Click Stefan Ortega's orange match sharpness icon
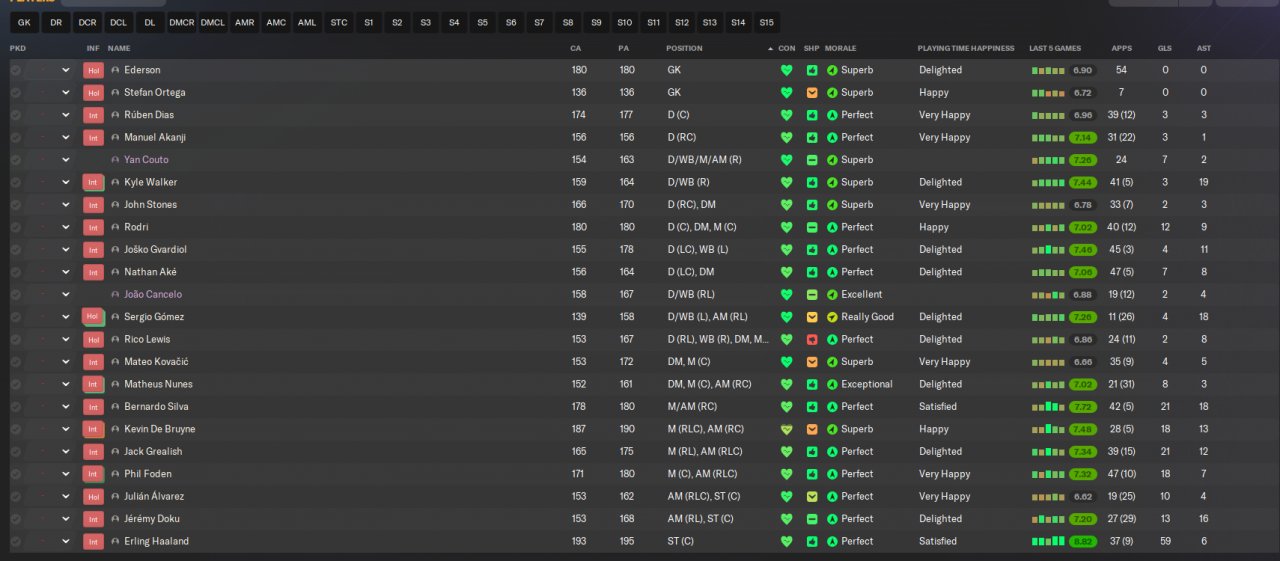1280x561 pixels. [812, 93]
